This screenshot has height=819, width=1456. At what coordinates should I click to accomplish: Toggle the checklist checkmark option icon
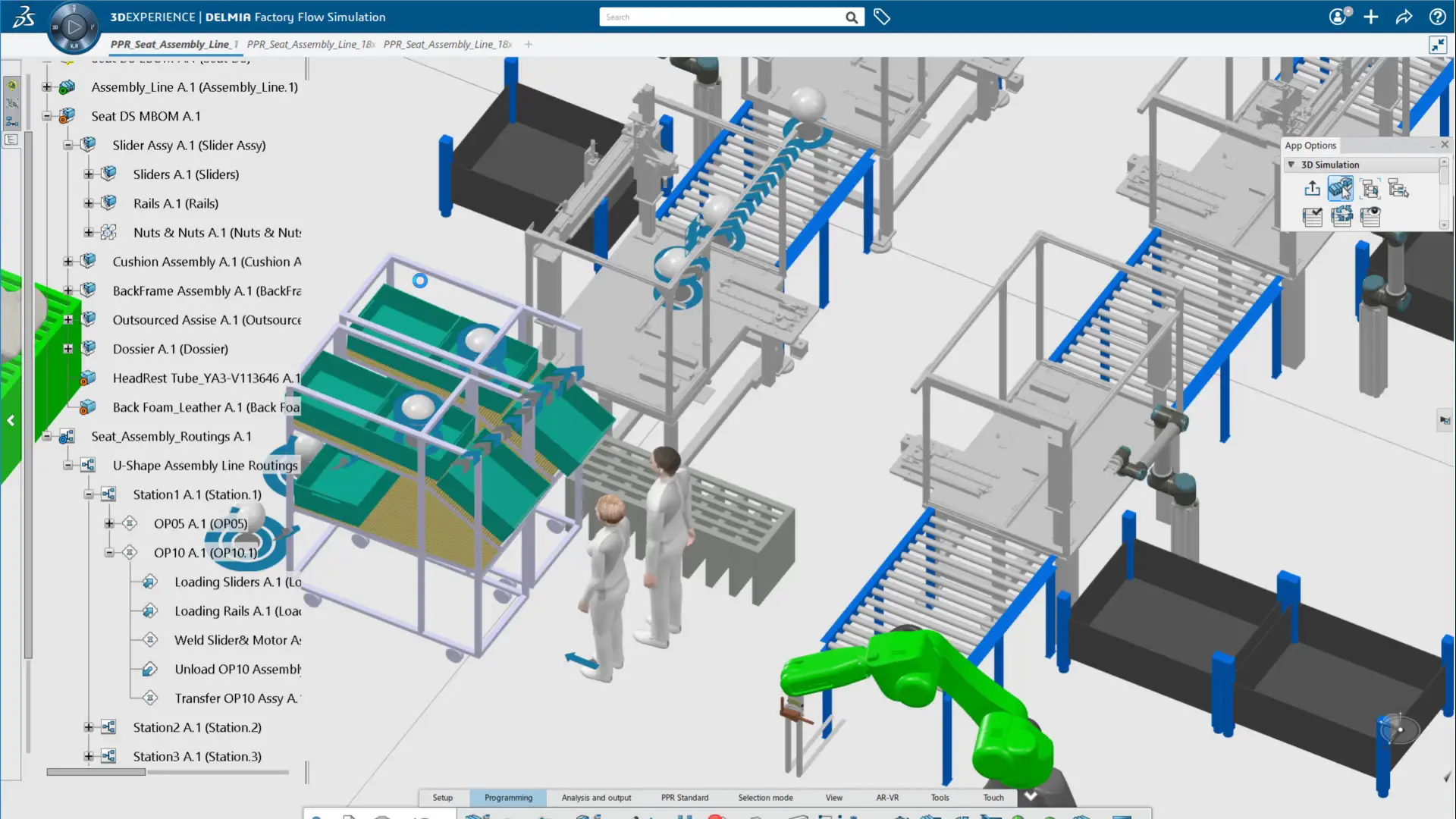pyautogui.click(x=1312, y=217)
